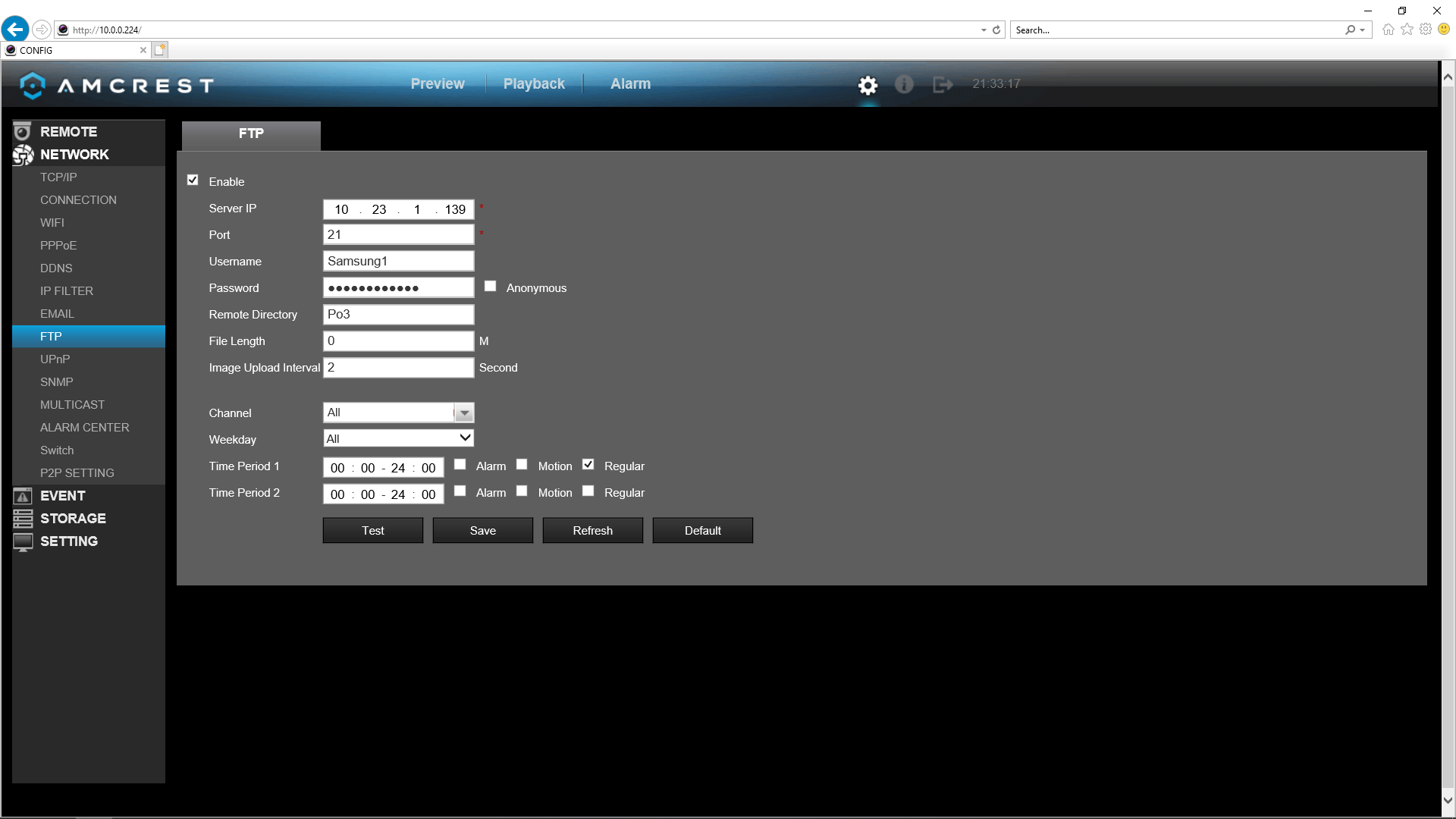Viewport: 1456px width, 819px height.
Task: Reload page with browser refresh icon
Action: point(996,30)
